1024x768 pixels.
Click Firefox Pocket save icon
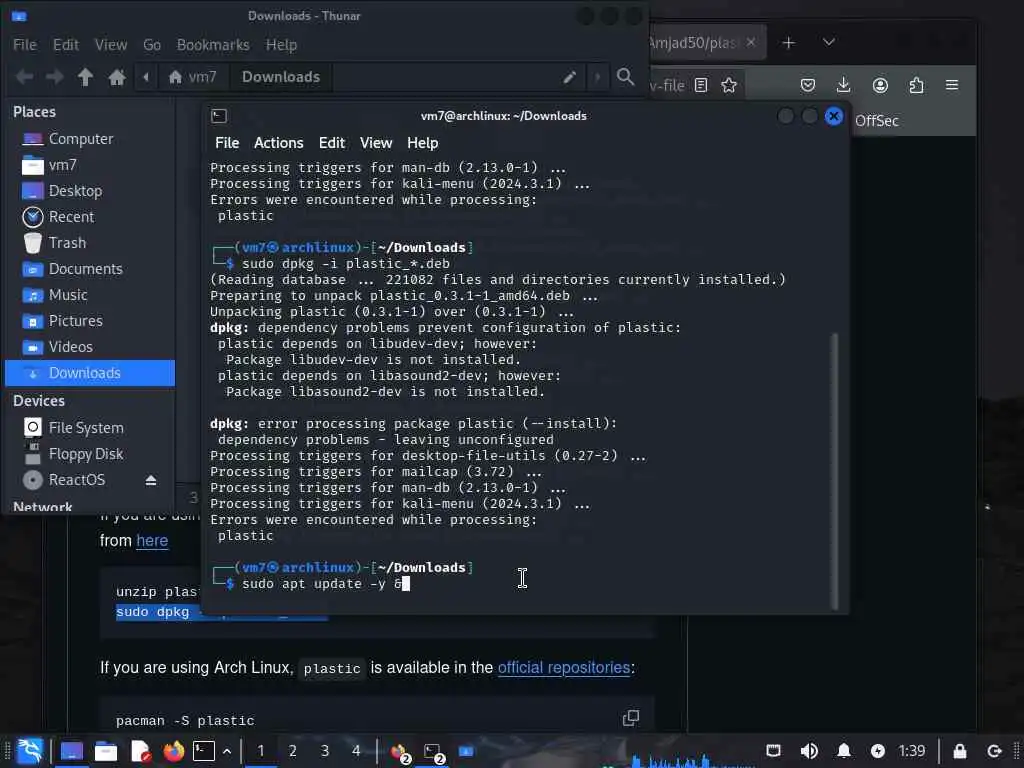click(x=808, y=86)
